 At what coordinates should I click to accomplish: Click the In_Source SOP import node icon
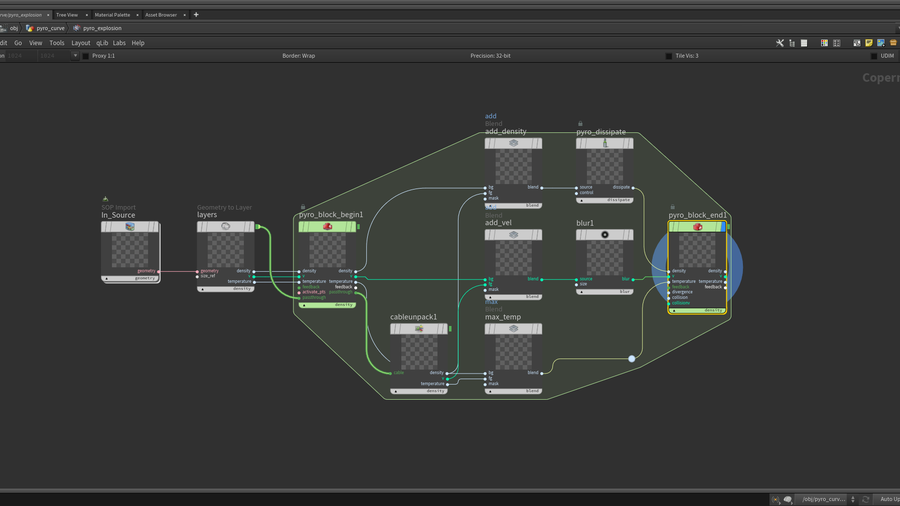click(x=130, y=227)
